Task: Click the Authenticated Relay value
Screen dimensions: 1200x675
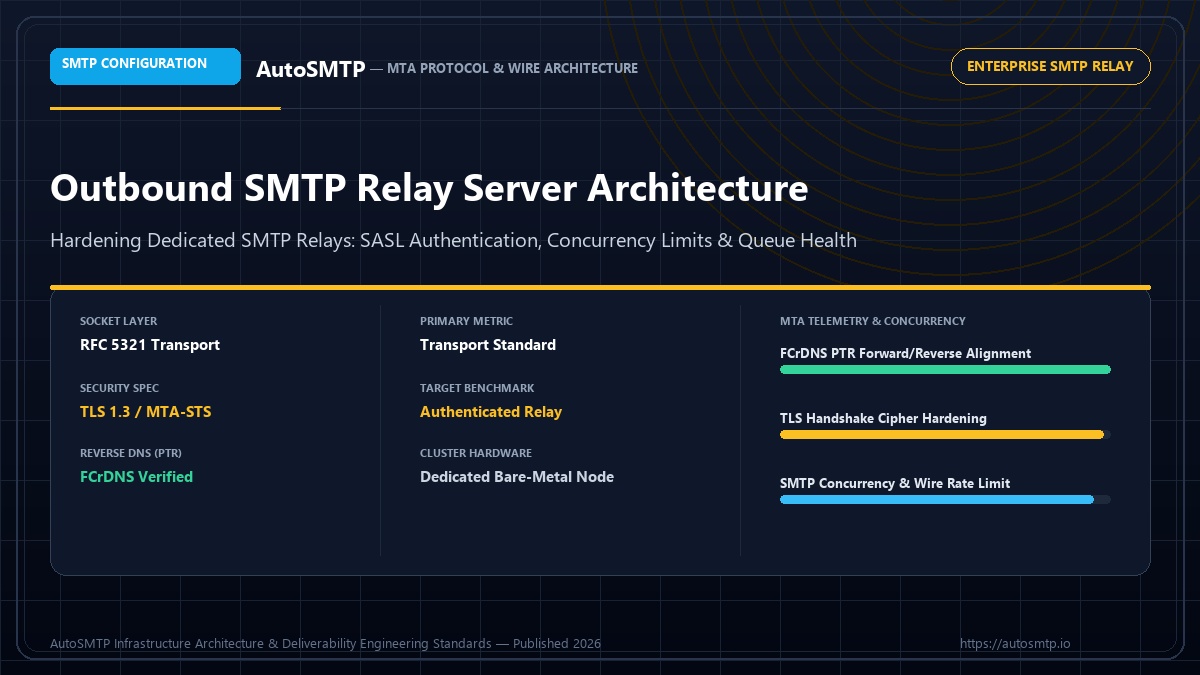Action: coord(491,412)
